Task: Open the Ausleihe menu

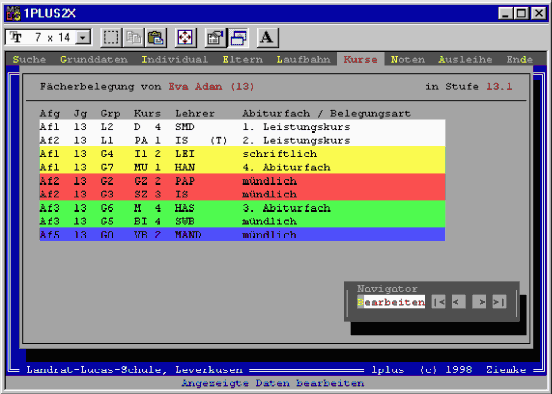Action: coord(465,60)
